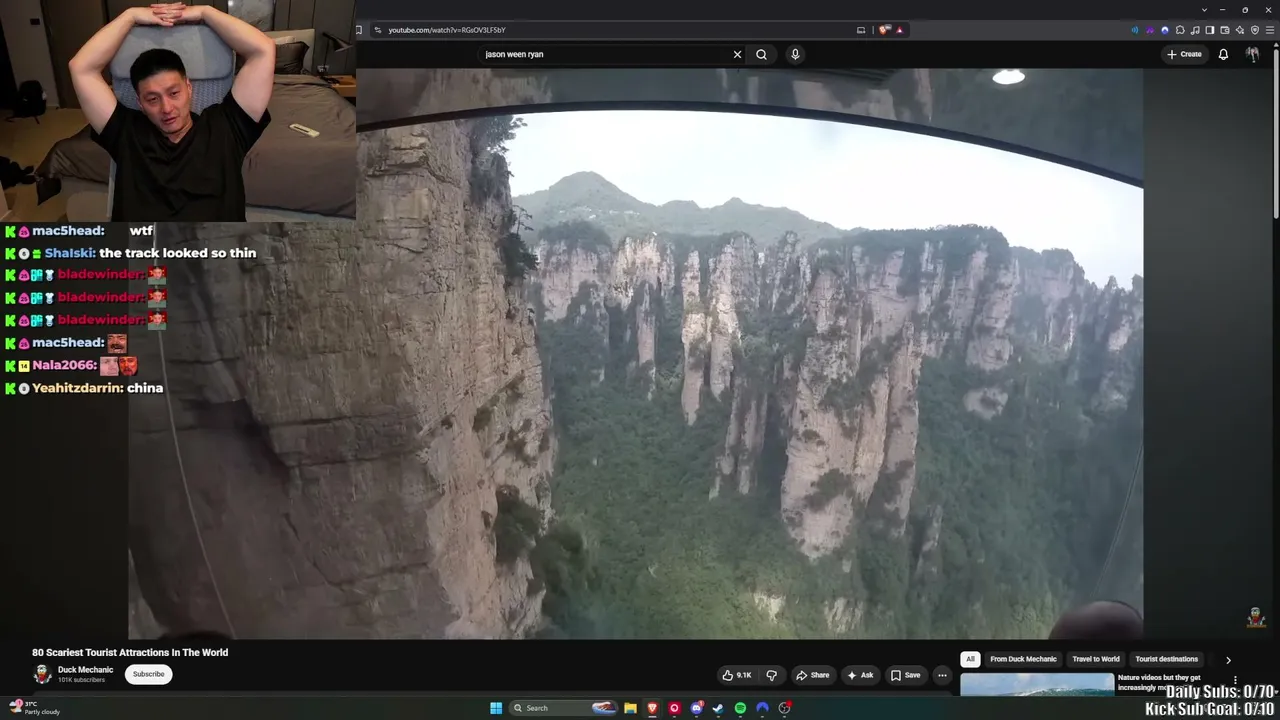Click the cast screen icon in address bar
1280x720 pixels.
coord(861,30)
